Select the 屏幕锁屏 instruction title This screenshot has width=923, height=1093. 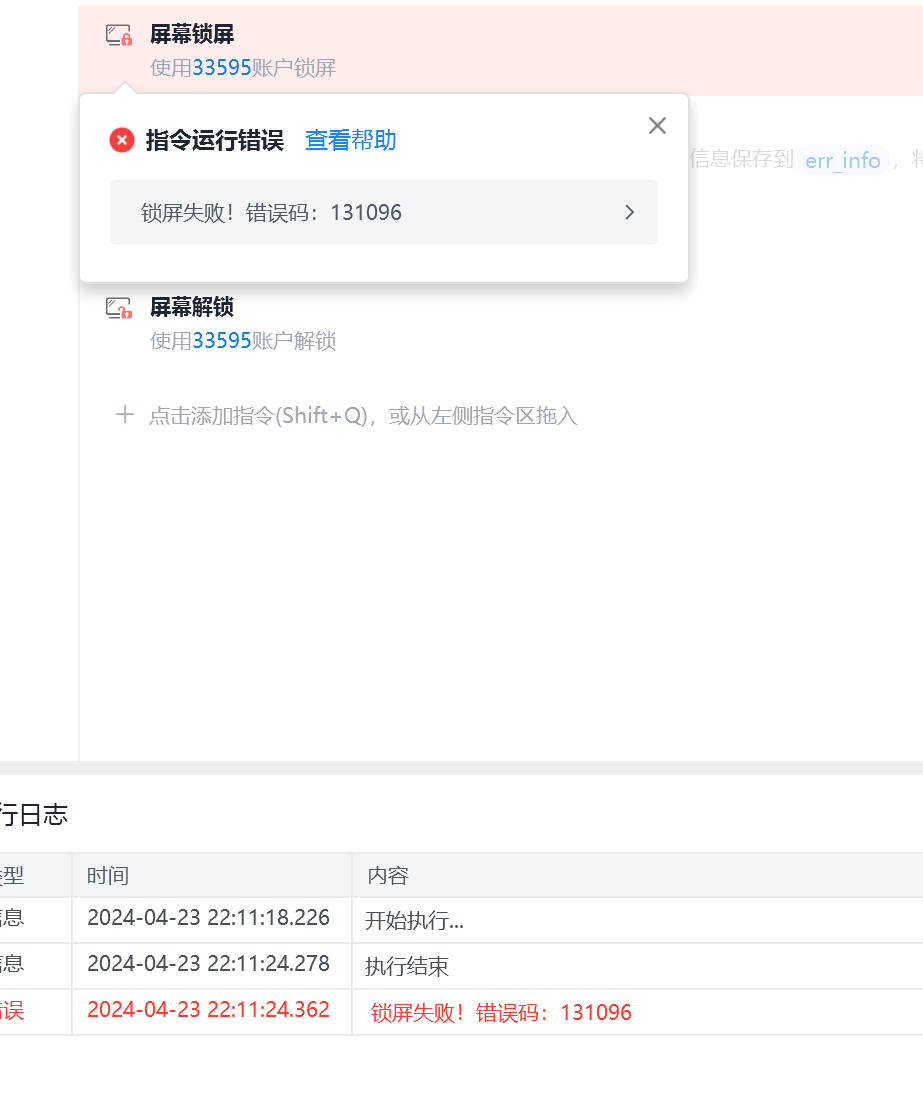[x=192, y=34]
